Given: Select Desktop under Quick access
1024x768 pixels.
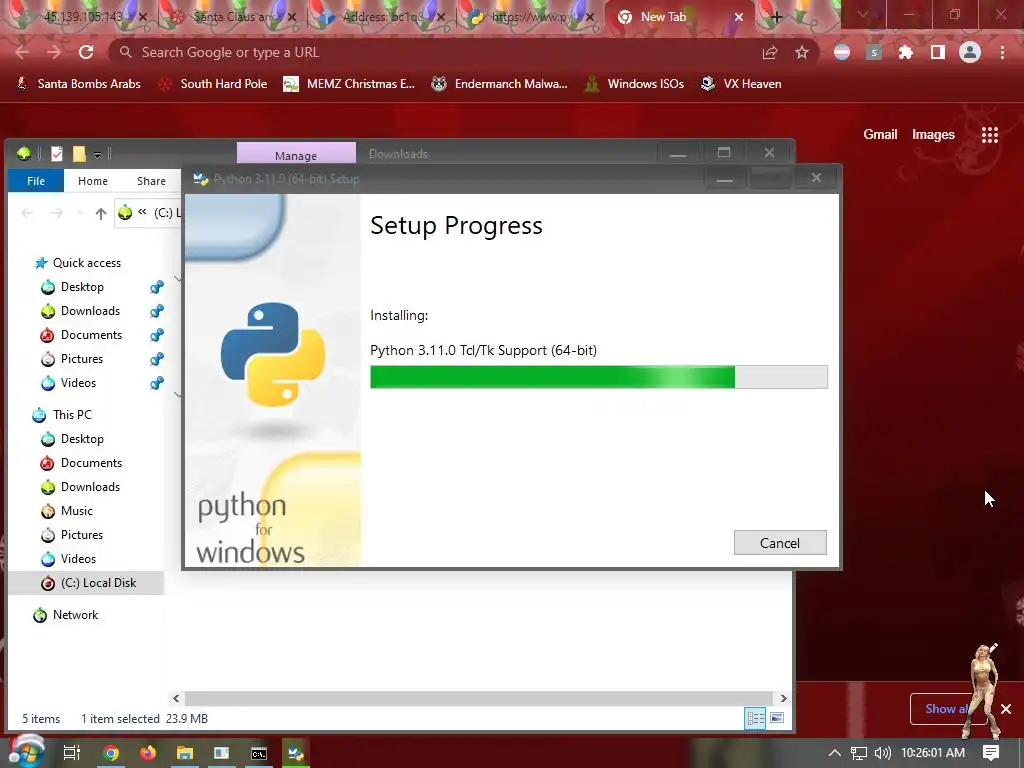Looking at the screenshot, I should coord(82,287).
